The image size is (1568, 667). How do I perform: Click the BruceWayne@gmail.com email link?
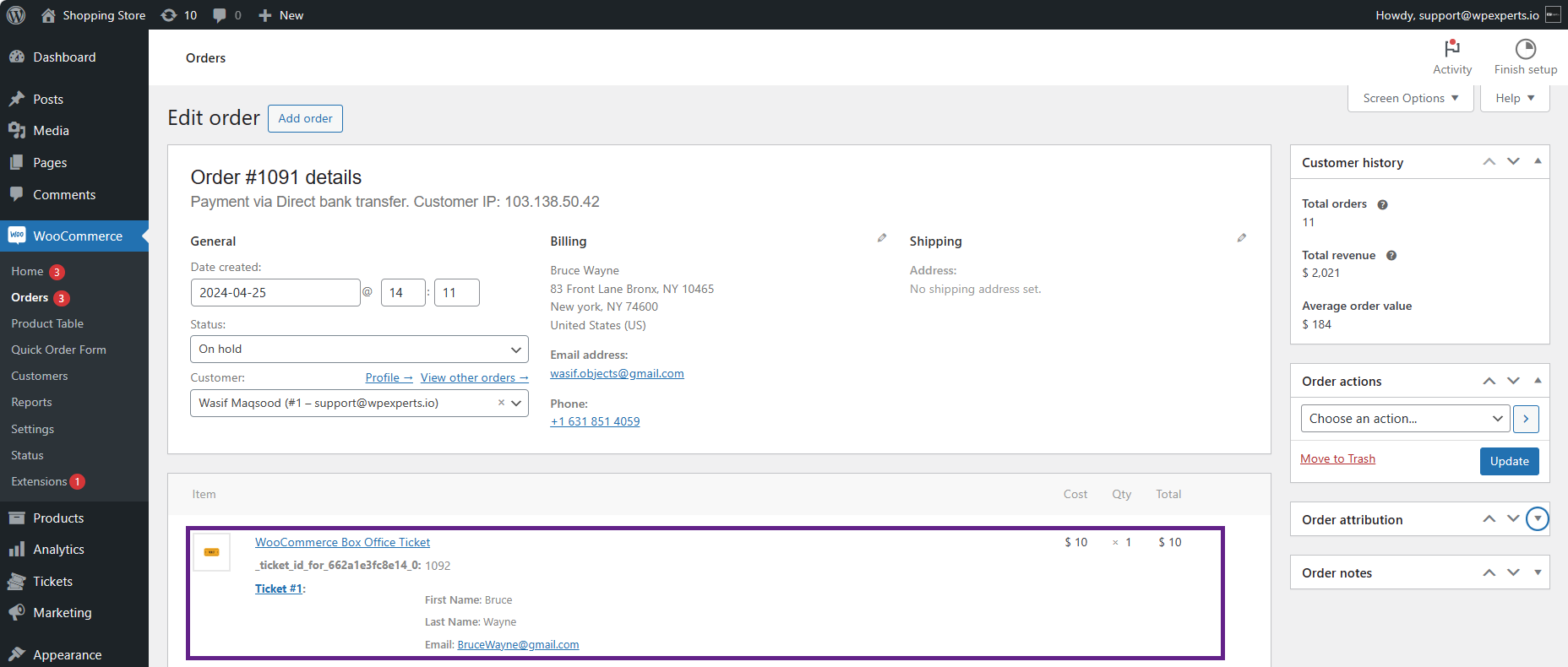[518, 644]
